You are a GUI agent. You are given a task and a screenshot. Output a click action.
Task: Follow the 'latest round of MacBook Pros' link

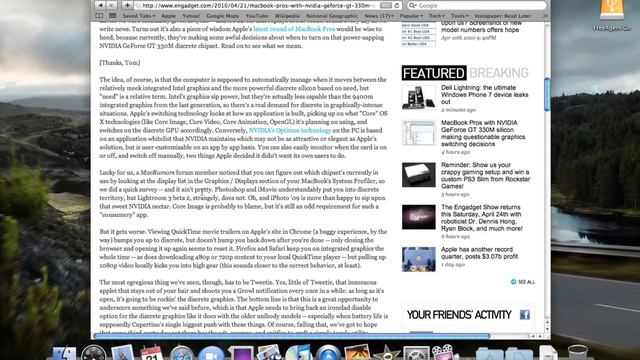click(x=294, y=29)
